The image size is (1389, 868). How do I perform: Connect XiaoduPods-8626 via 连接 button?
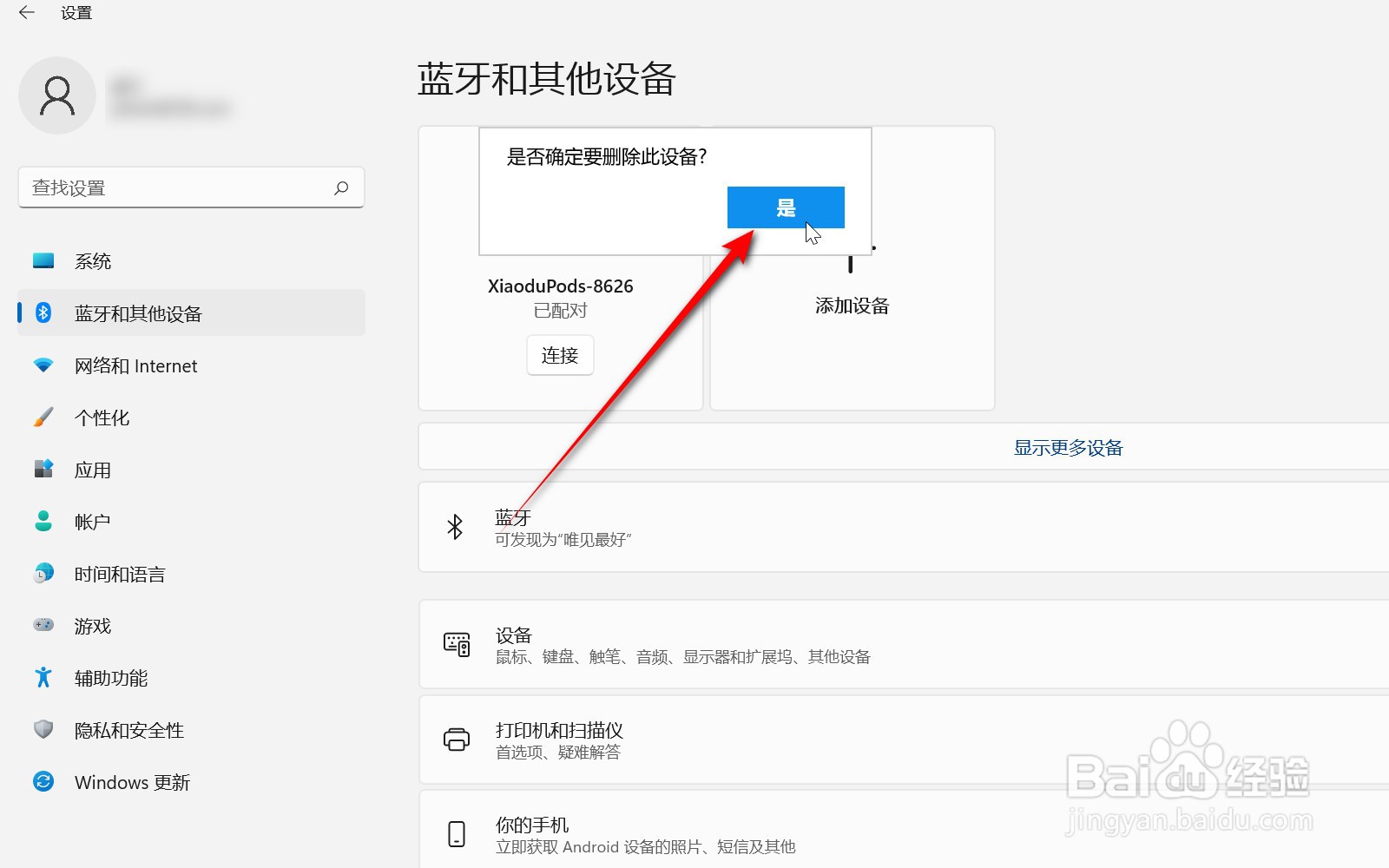click(560, 355)
